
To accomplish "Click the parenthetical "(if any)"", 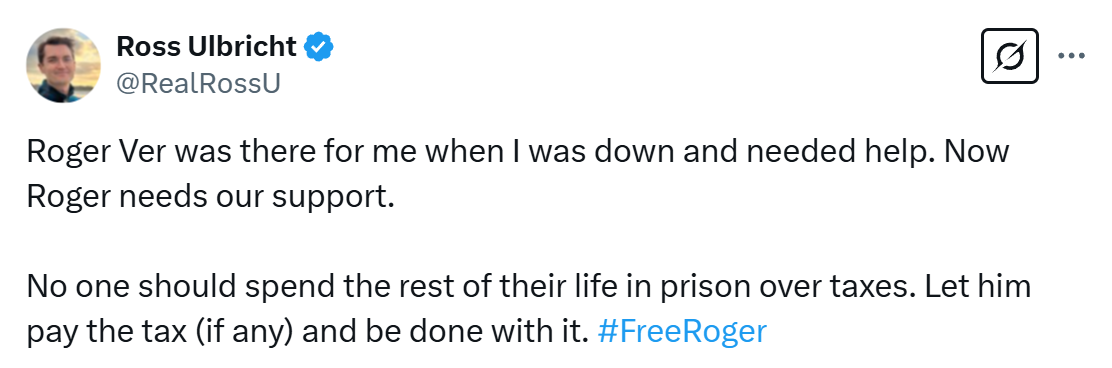I will [x=235, y=331].
